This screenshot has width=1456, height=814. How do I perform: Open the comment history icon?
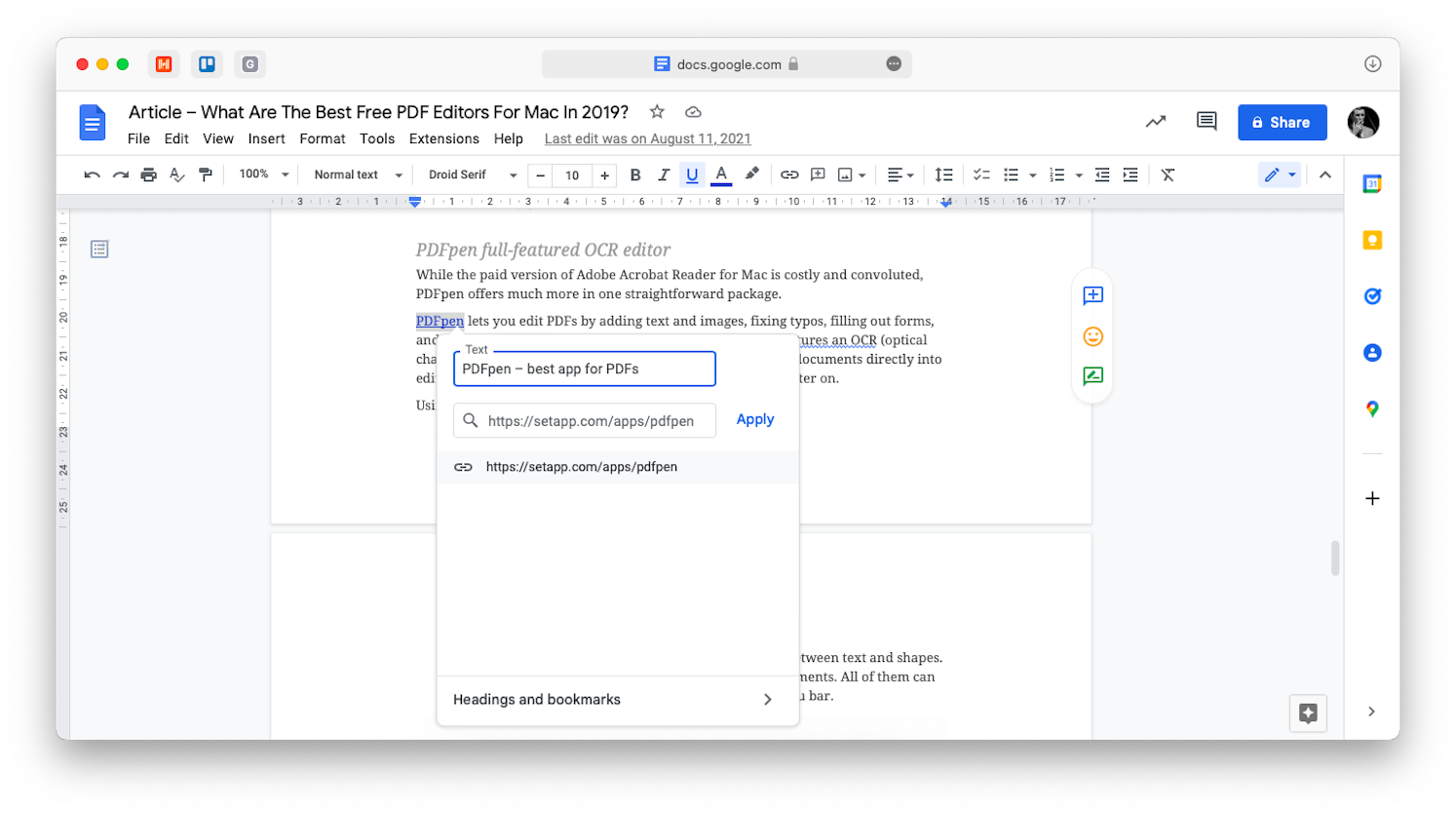point(1206,122)
